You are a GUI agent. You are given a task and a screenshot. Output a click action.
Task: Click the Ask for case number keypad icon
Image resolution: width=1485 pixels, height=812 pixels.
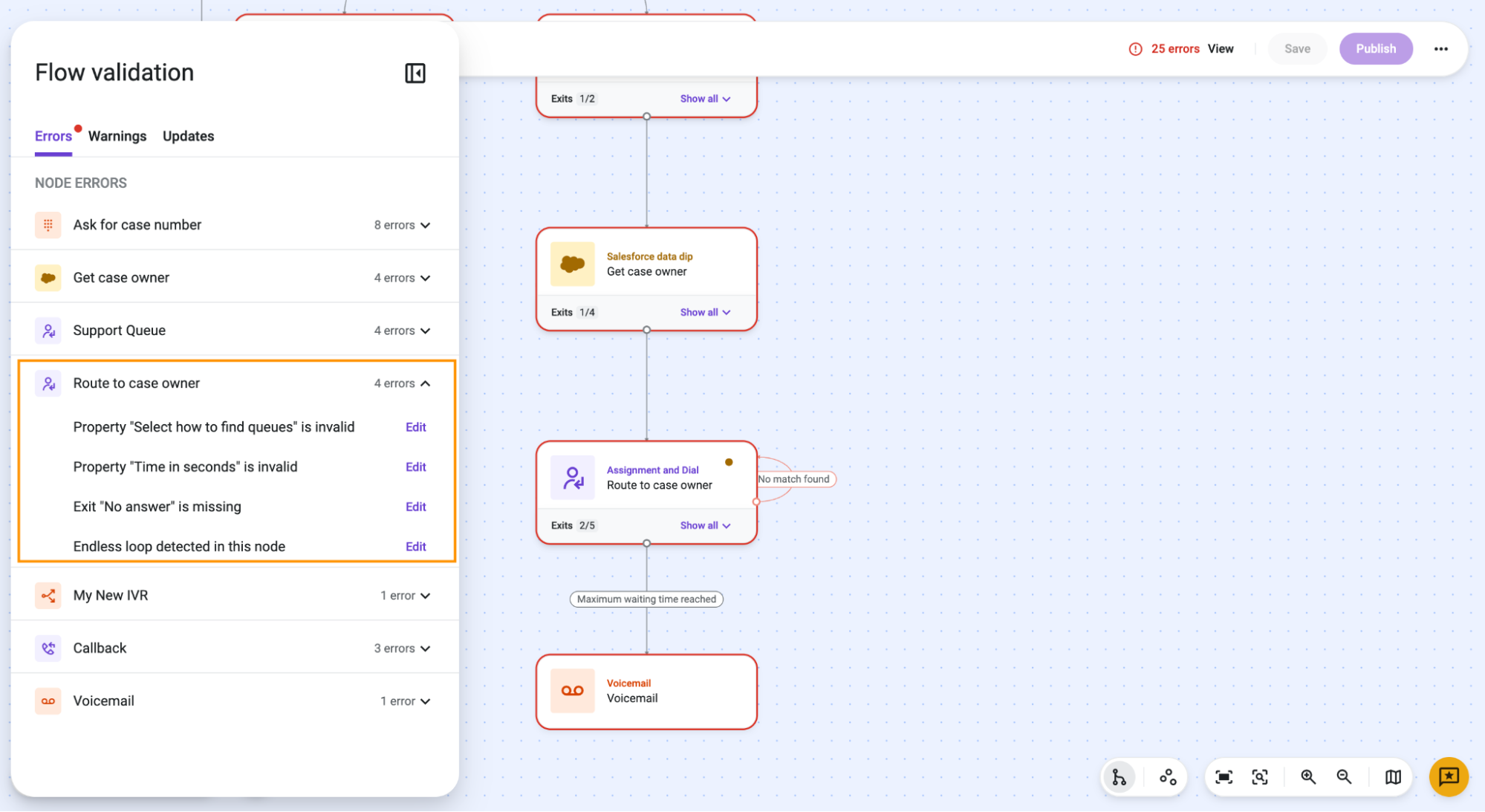tap(48, 225)
